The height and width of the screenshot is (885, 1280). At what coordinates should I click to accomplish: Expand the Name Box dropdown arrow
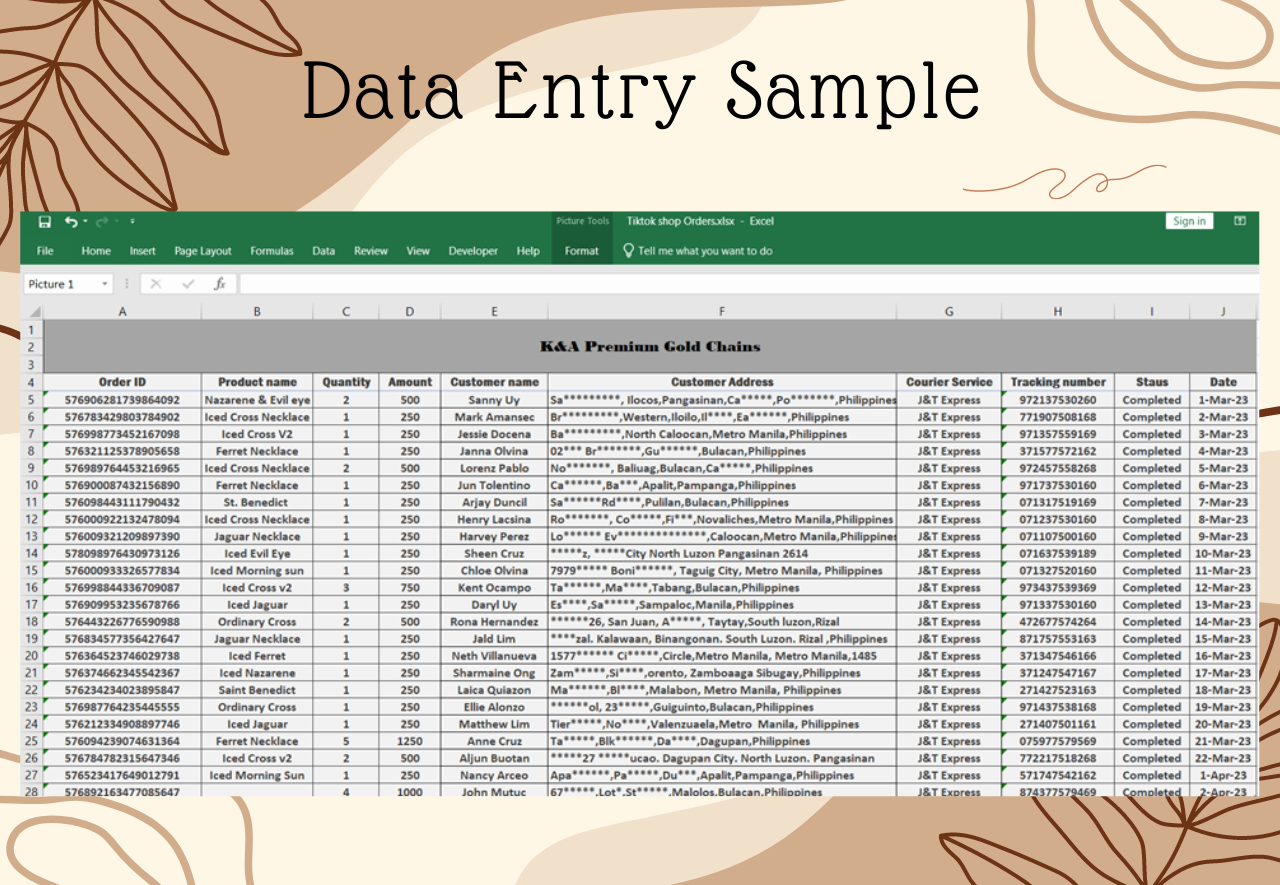tap(105, 284)
